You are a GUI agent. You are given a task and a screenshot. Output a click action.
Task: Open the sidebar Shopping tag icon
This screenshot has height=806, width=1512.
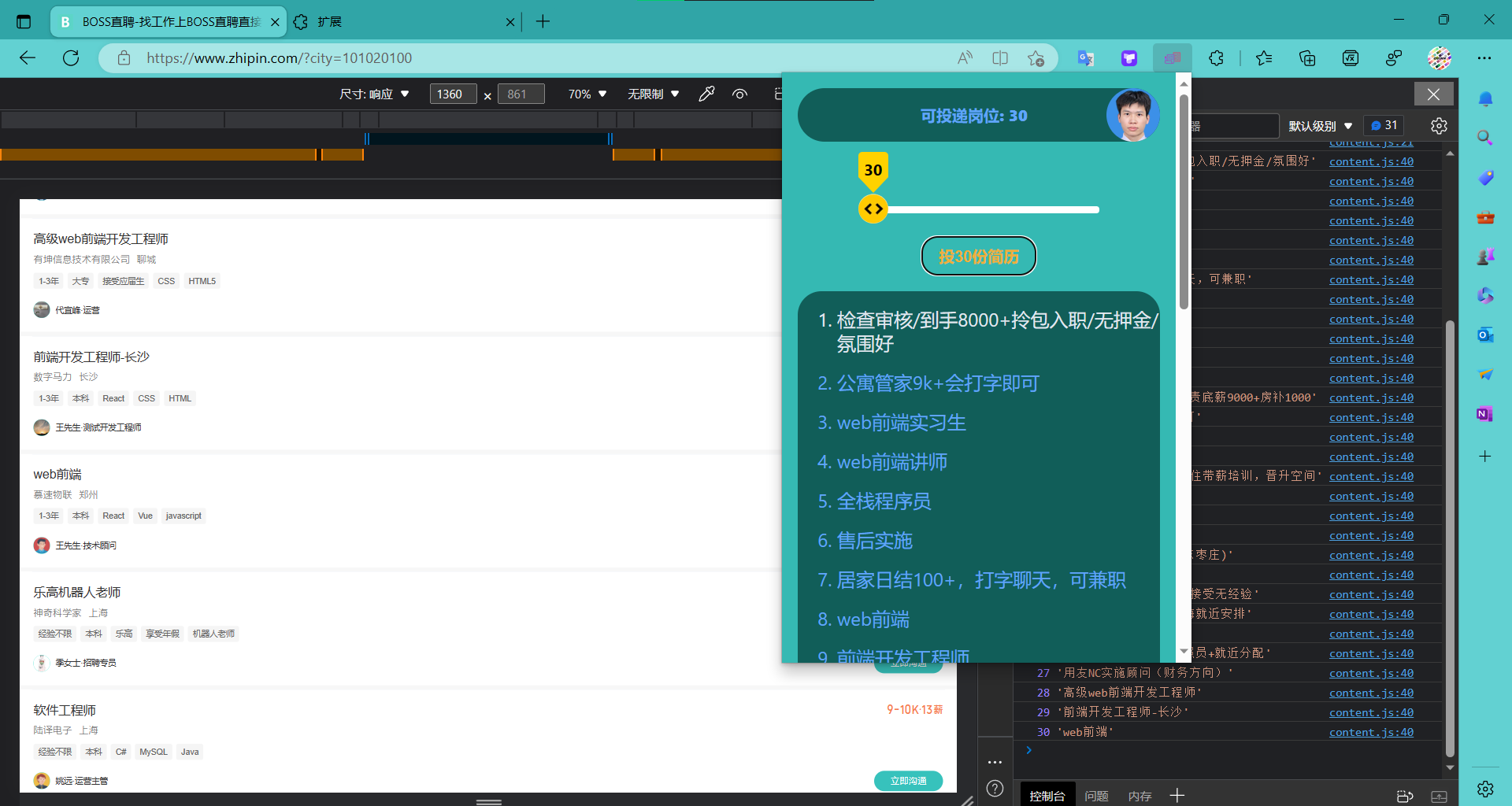pos(1485,177)
